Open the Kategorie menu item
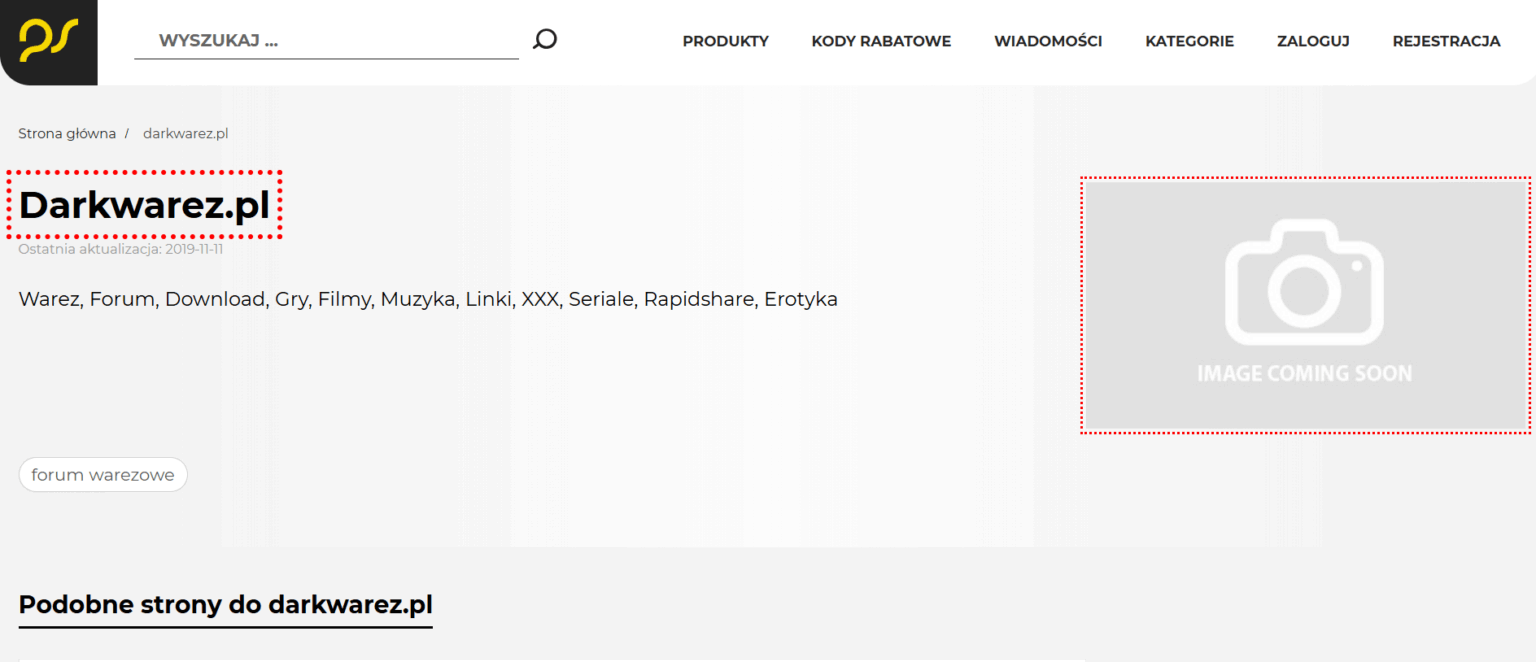This screenshot has width=1536, height=662. (1189, 41)
